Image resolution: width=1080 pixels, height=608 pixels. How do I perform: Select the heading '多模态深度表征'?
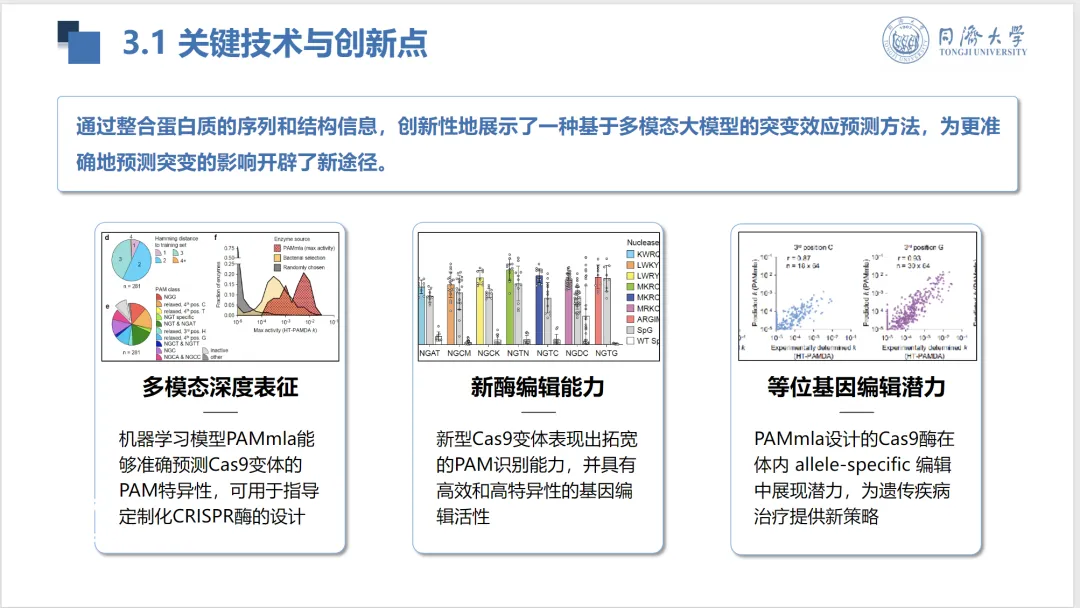coord(220,388)
